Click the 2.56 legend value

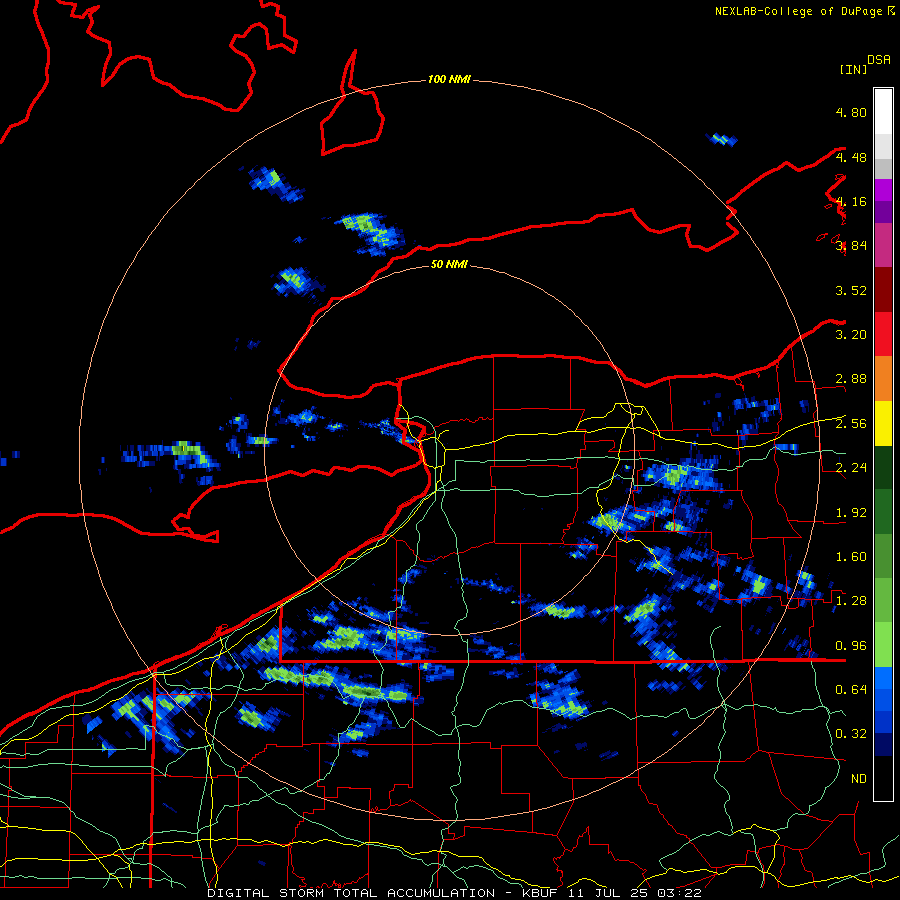point(851,423)
